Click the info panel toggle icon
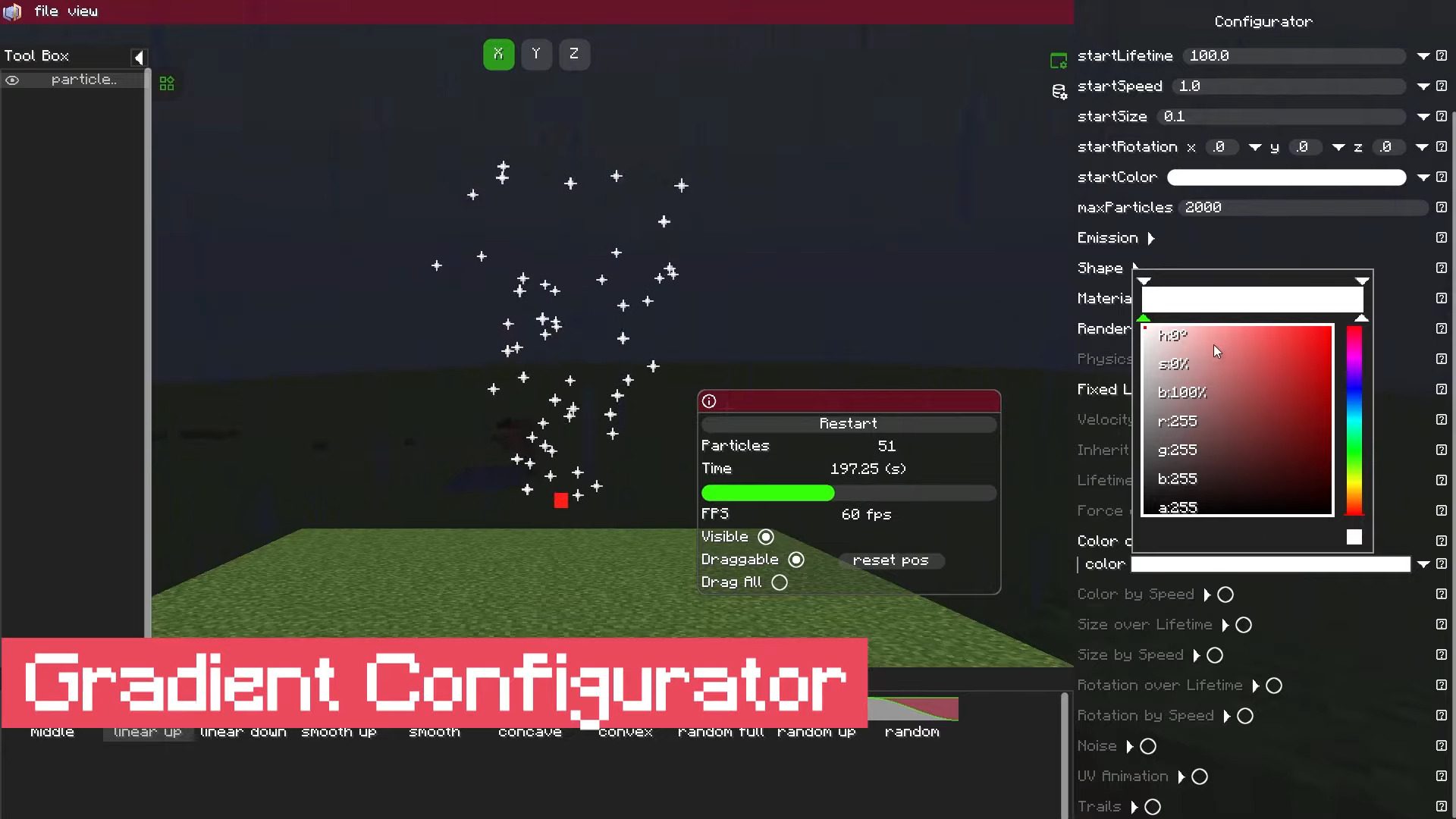The height and width of the screenshot is (819, 1456). [709, 400]
